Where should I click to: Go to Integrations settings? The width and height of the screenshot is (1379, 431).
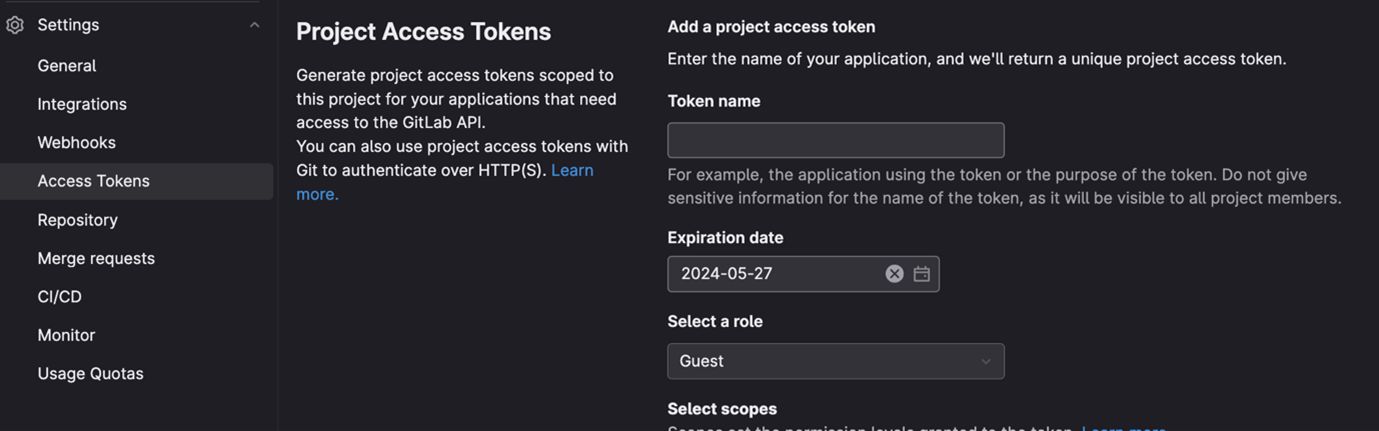point(82,104)
